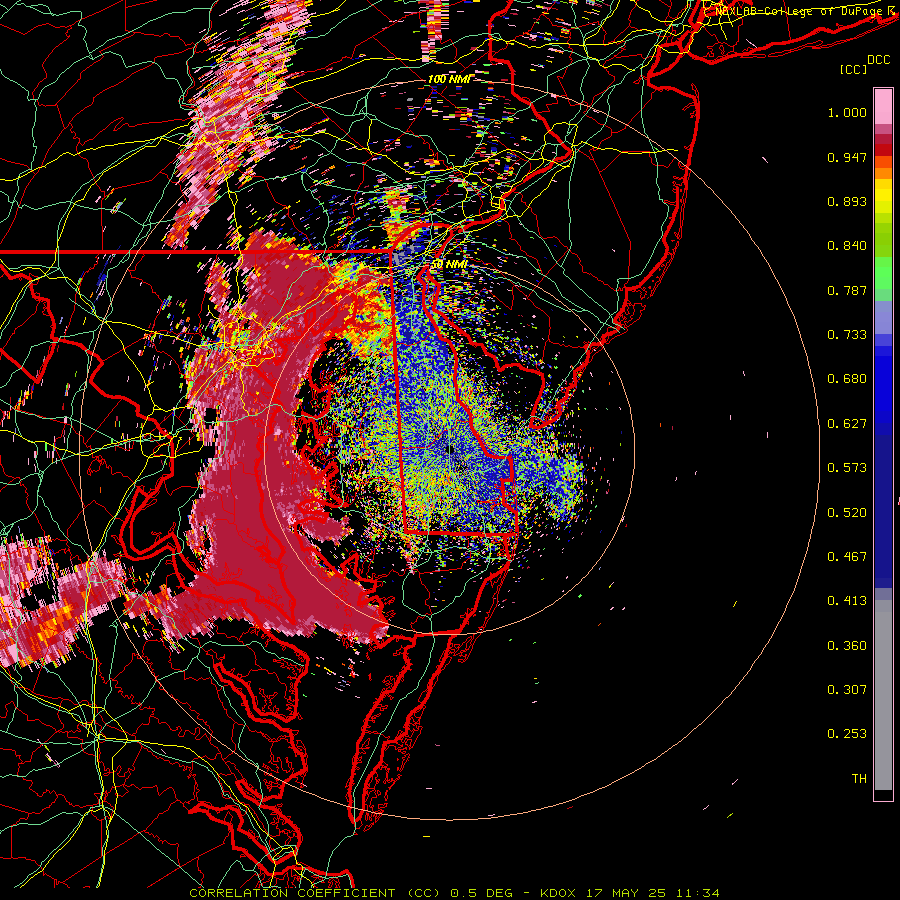900x900 pixels.
Task: Click the [CC] legend label
Action: click(854, 69)
